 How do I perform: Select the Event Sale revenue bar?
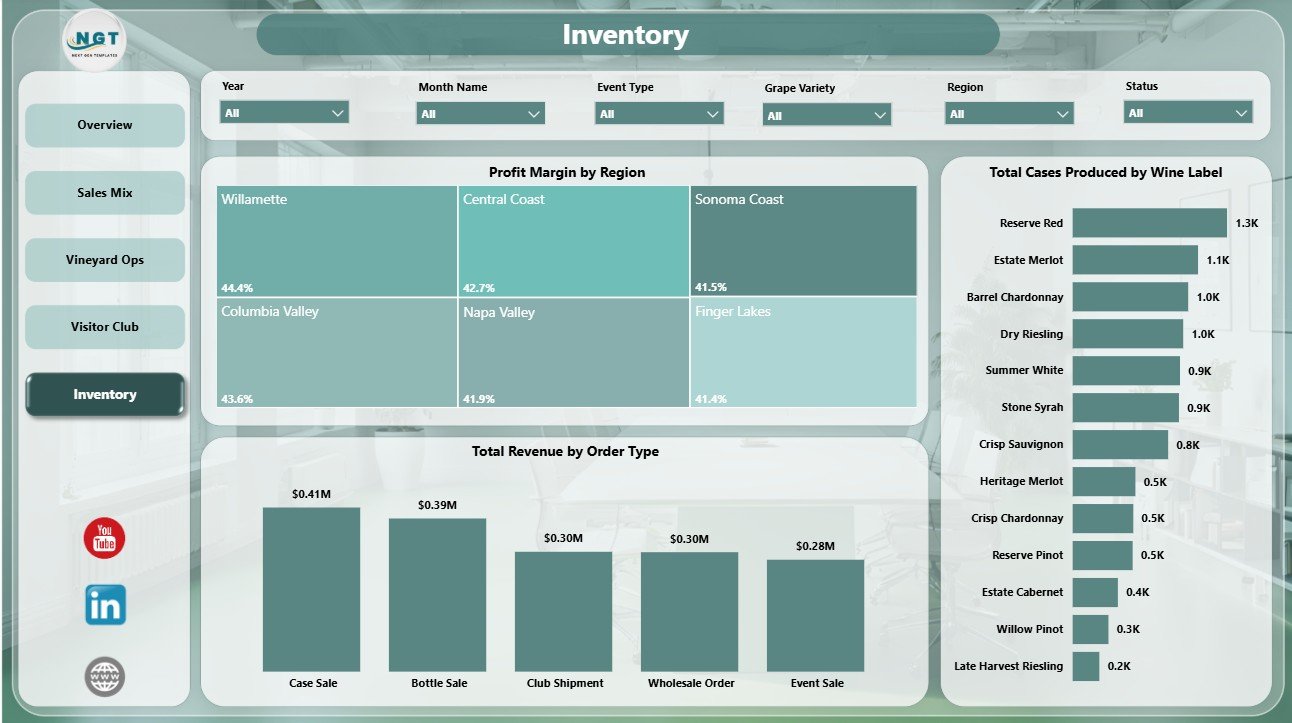815,615
